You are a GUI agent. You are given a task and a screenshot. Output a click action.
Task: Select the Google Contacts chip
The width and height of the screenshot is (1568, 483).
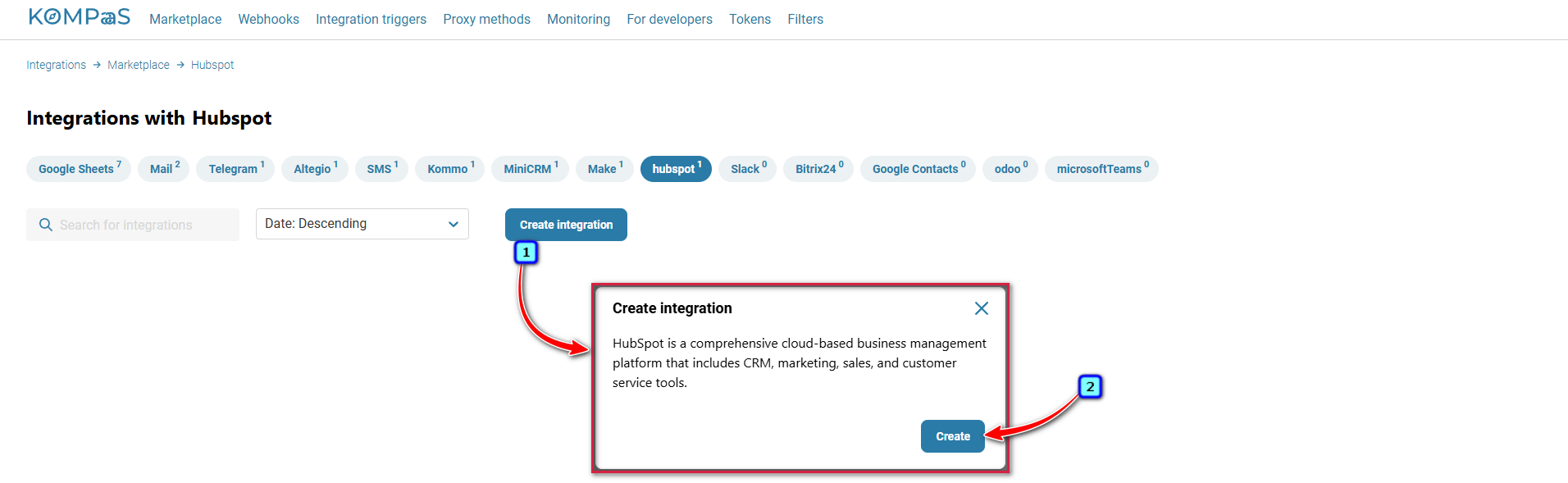(x=918, y=169)
